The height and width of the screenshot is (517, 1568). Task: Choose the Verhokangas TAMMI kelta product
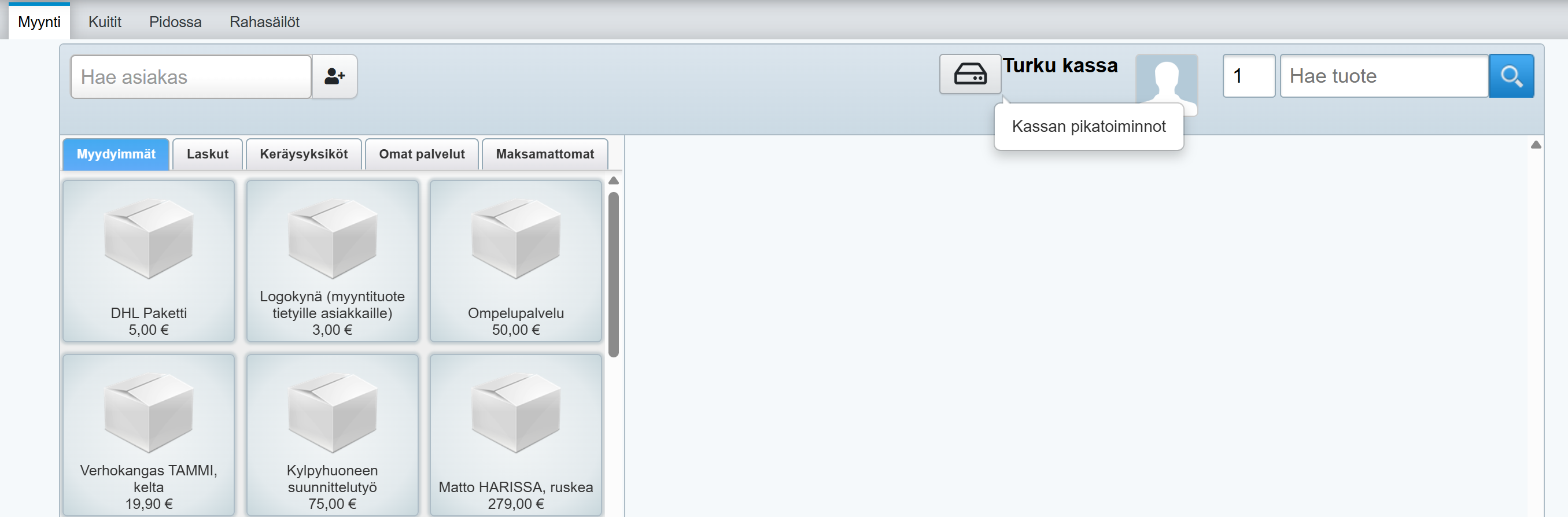tap(149, 435)
